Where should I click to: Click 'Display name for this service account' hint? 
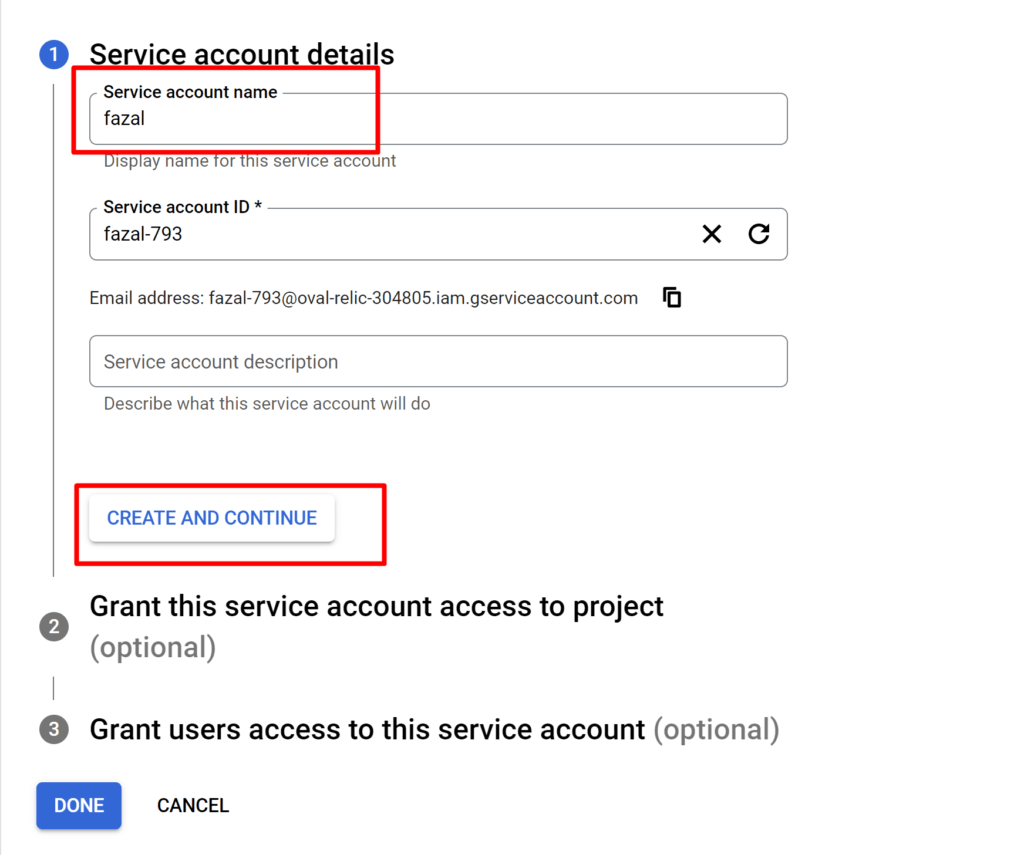[249, 161]
